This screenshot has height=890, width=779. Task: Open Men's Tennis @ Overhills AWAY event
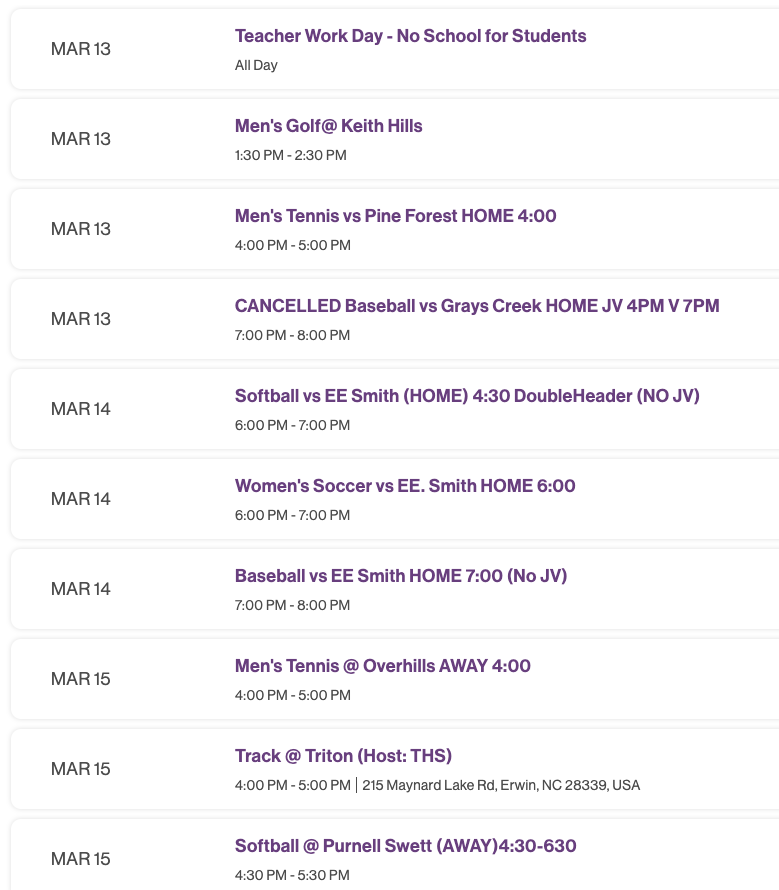382,666
